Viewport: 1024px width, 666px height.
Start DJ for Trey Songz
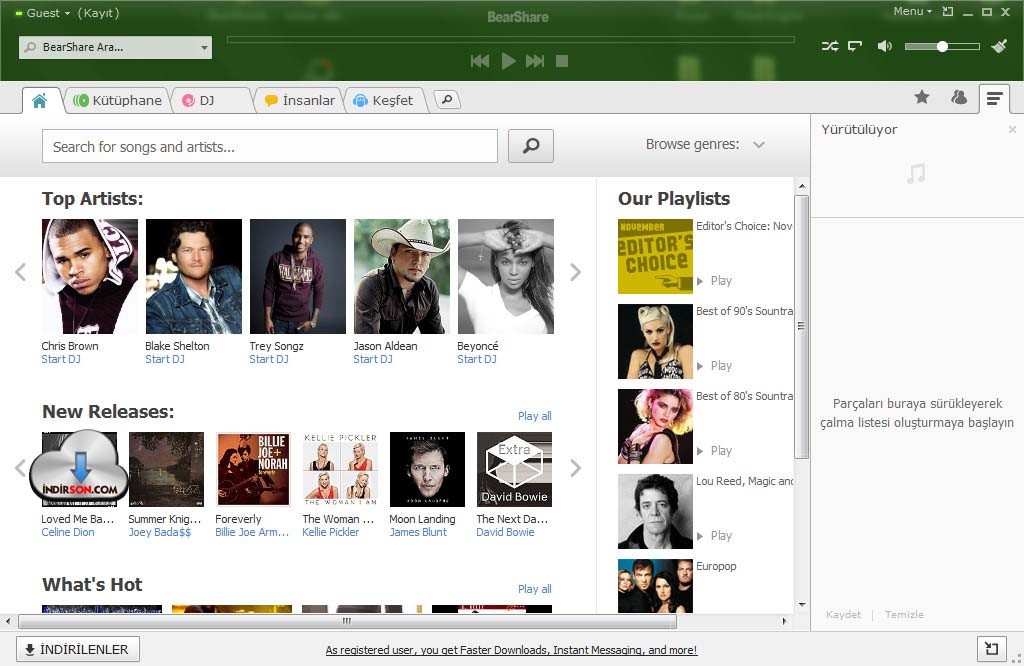(268, 359)
